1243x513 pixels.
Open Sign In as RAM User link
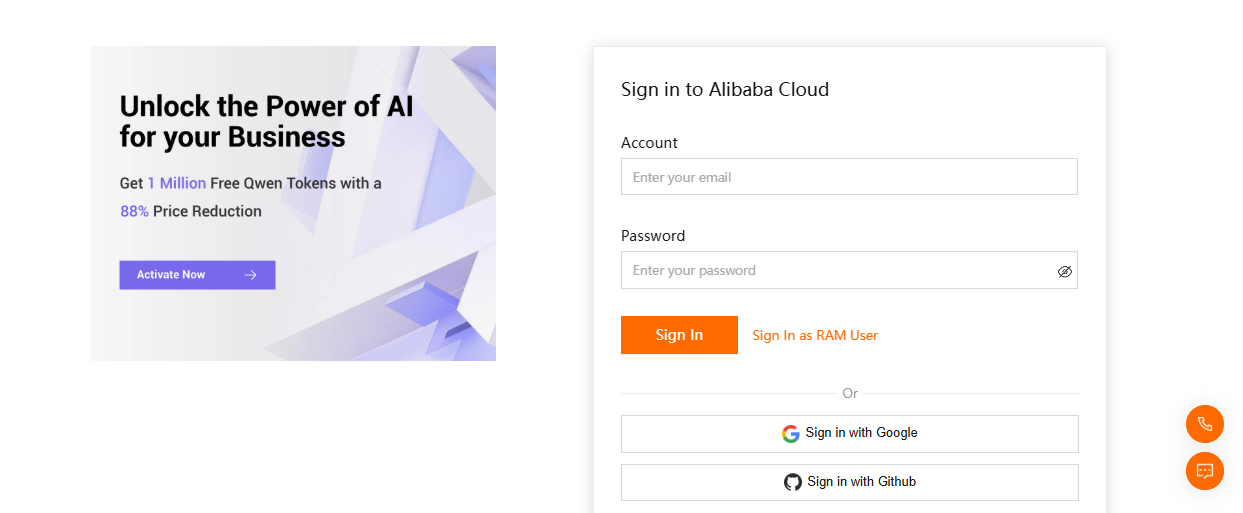(x=815, y=335)
